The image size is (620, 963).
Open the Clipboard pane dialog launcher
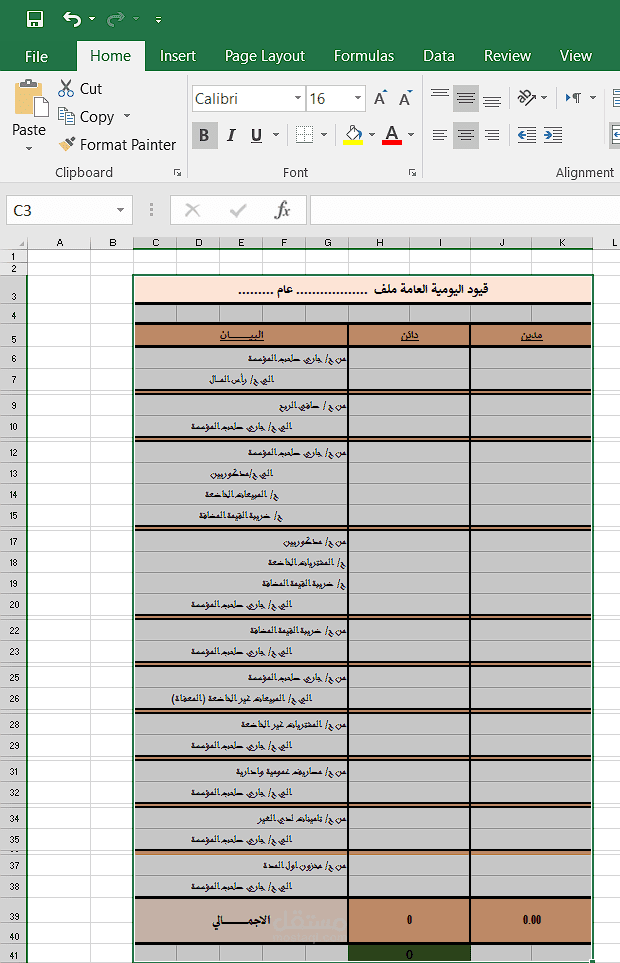(177, 173)
